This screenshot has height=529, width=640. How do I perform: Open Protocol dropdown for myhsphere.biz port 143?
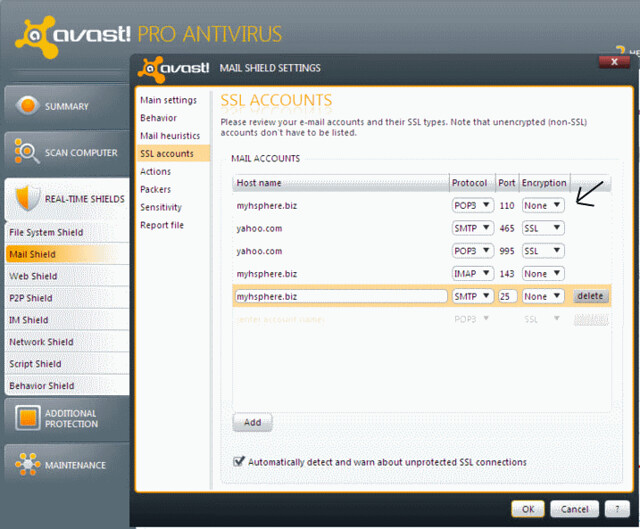(x=473, y=273)
